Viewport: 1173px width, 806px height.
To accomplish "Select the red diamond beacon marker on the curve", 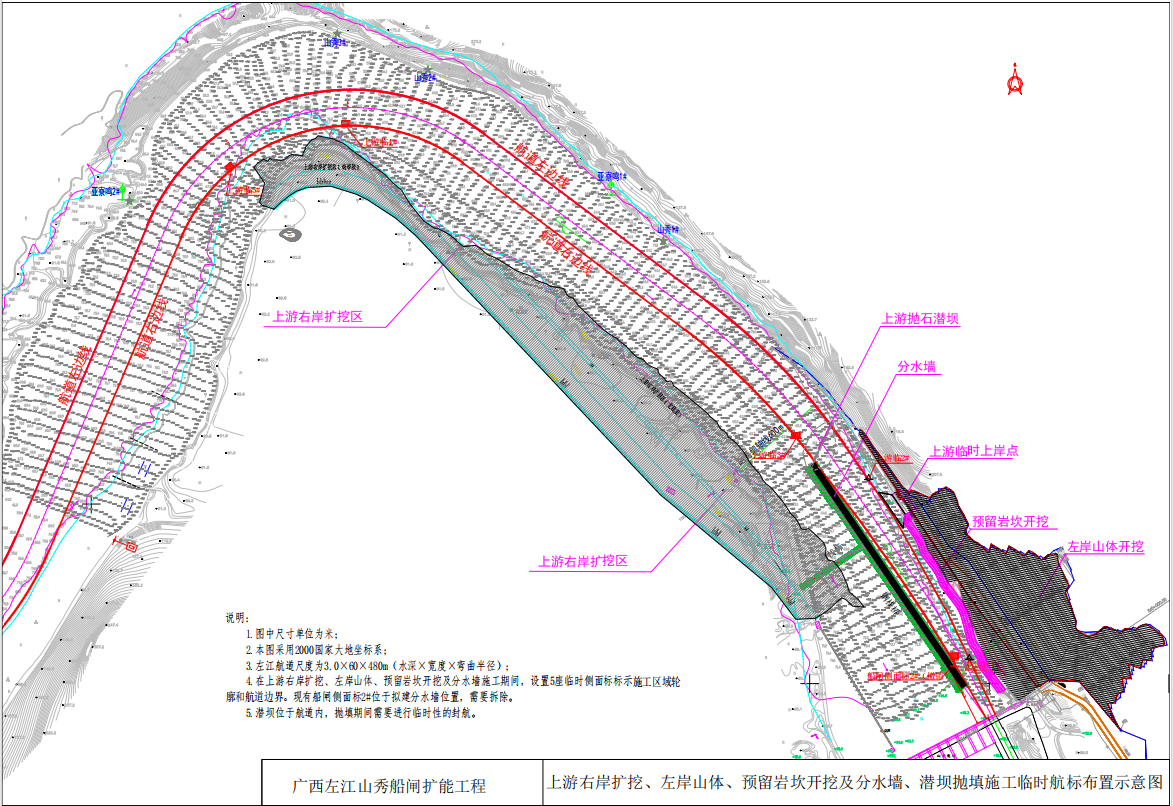I will (x=230, y=167).
